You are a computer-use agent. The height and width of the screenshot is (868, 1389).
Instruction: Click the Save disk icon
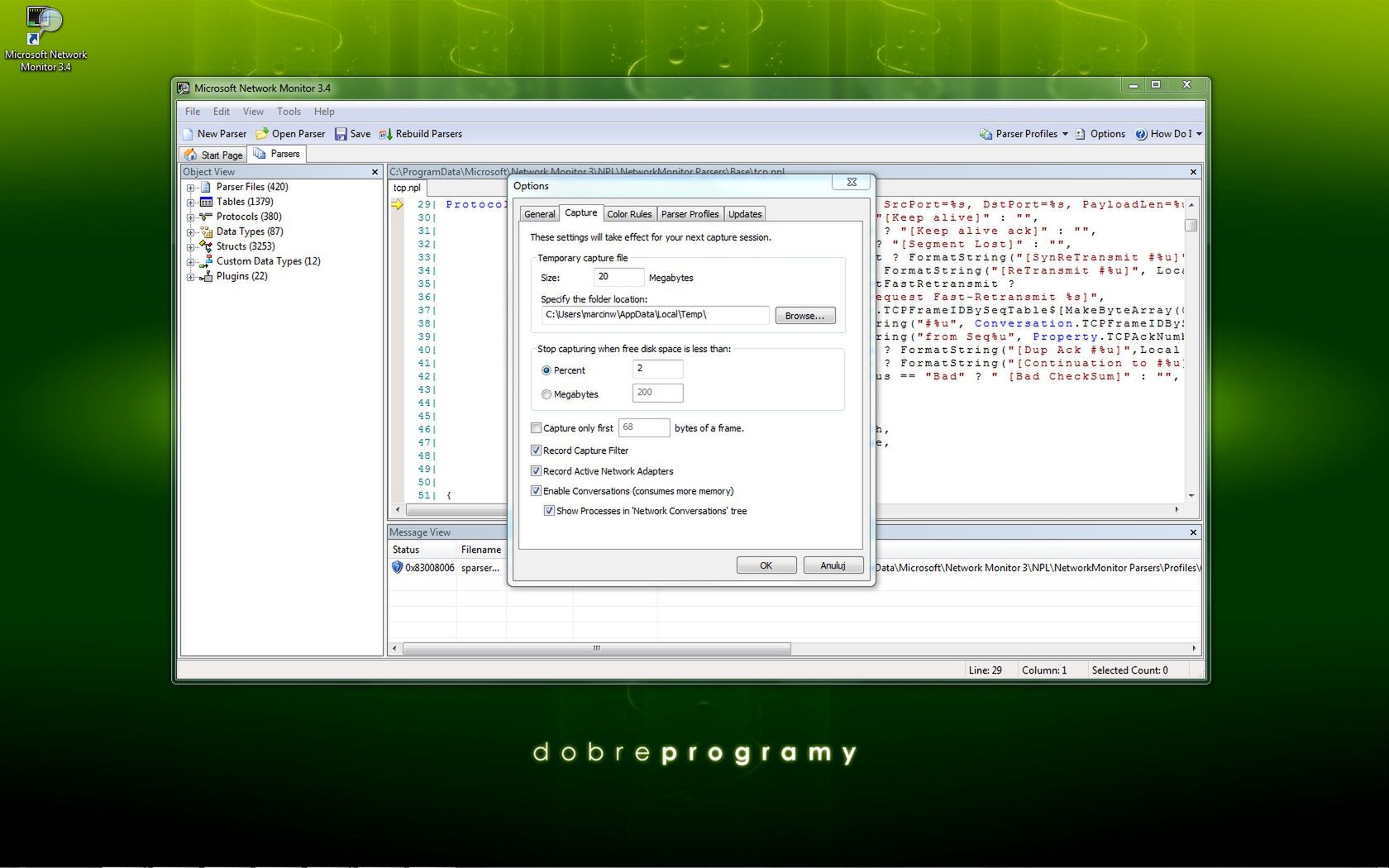tap(341, 134)
